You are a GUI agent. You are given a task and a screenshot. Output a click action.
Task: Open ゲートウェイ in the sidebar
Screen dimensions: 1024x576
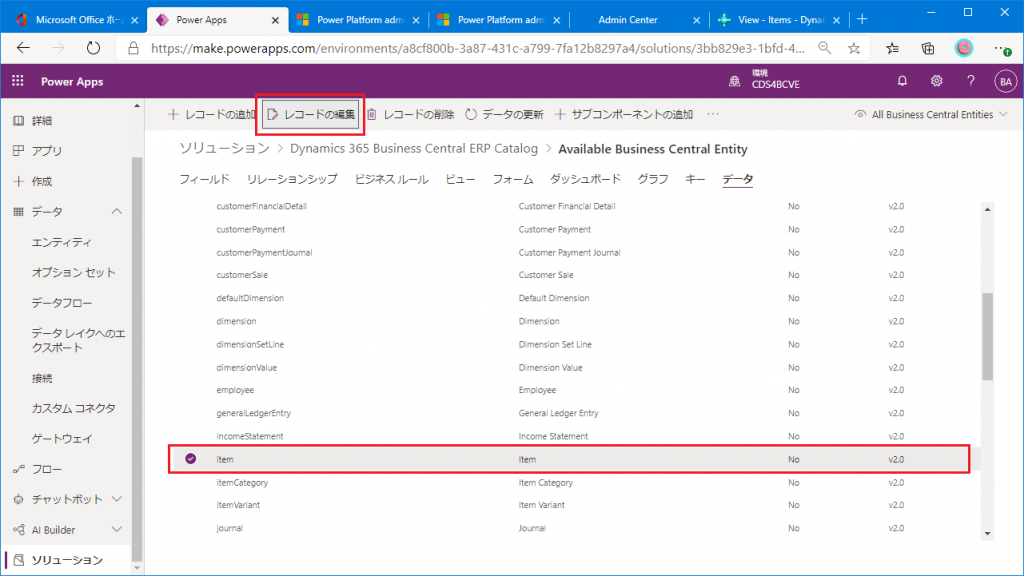(x=62, y=439)
